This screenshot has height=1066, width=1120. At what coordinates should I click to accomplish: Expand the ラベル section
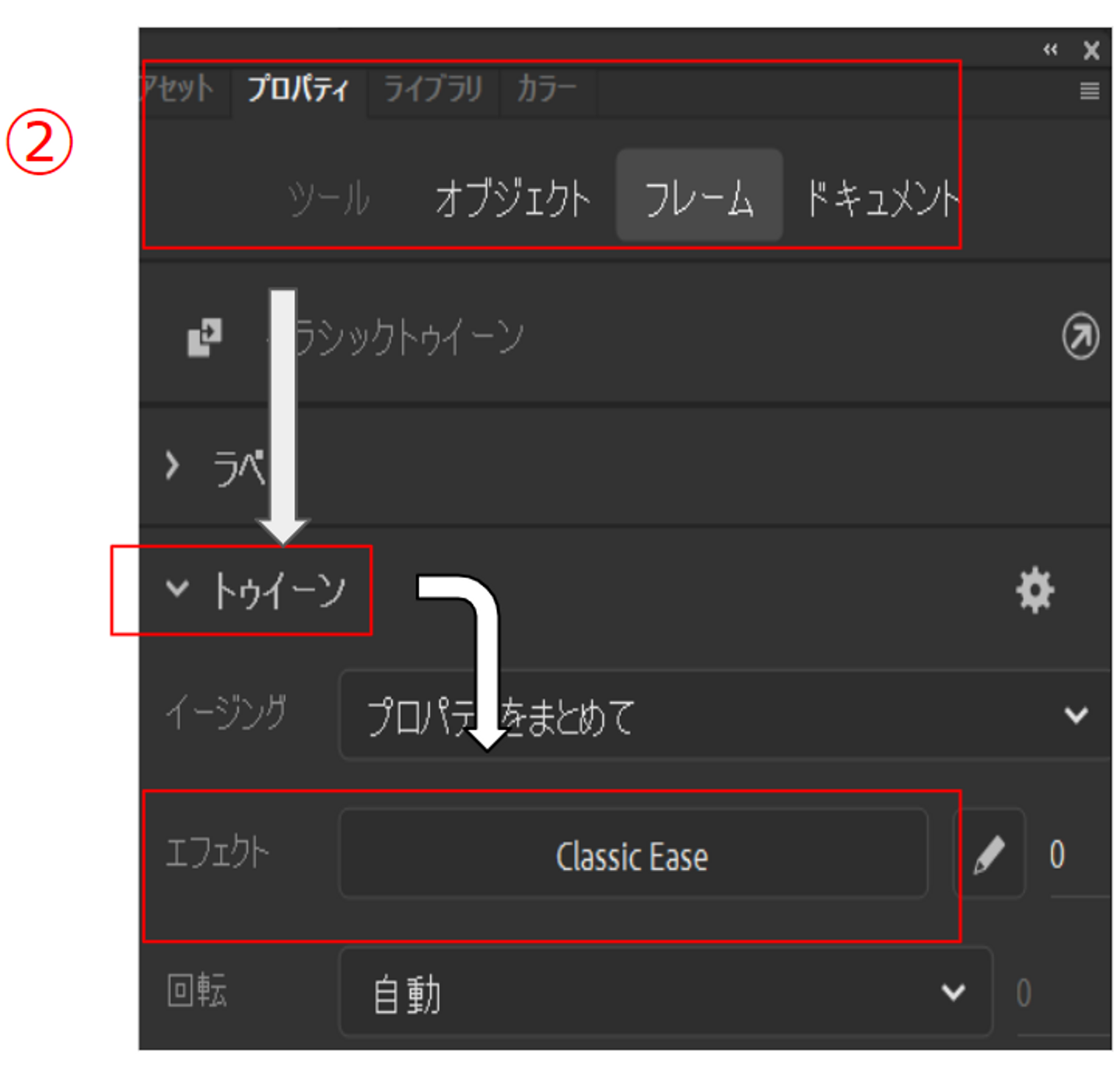click(x=172, y=466)
